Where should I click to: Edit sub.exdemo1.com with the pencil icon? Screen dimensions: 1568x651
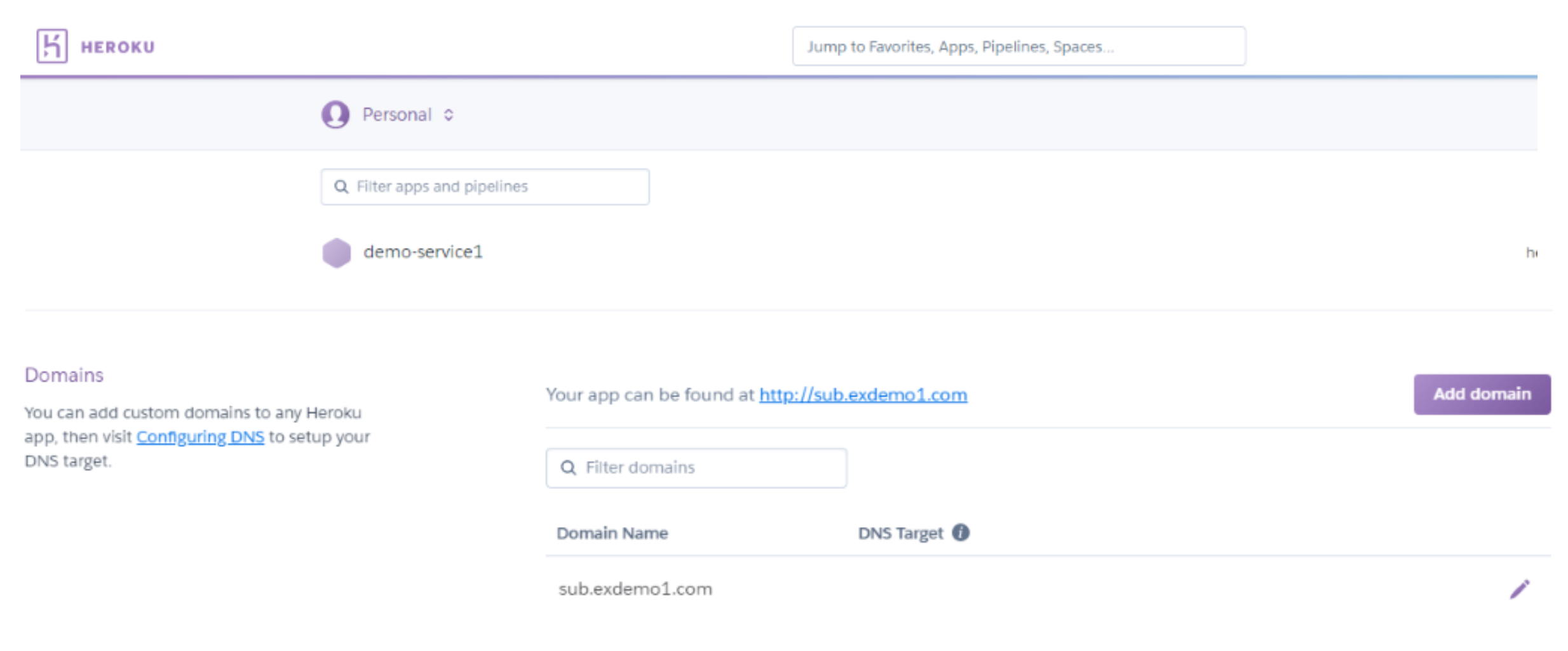click(1520, 589)
